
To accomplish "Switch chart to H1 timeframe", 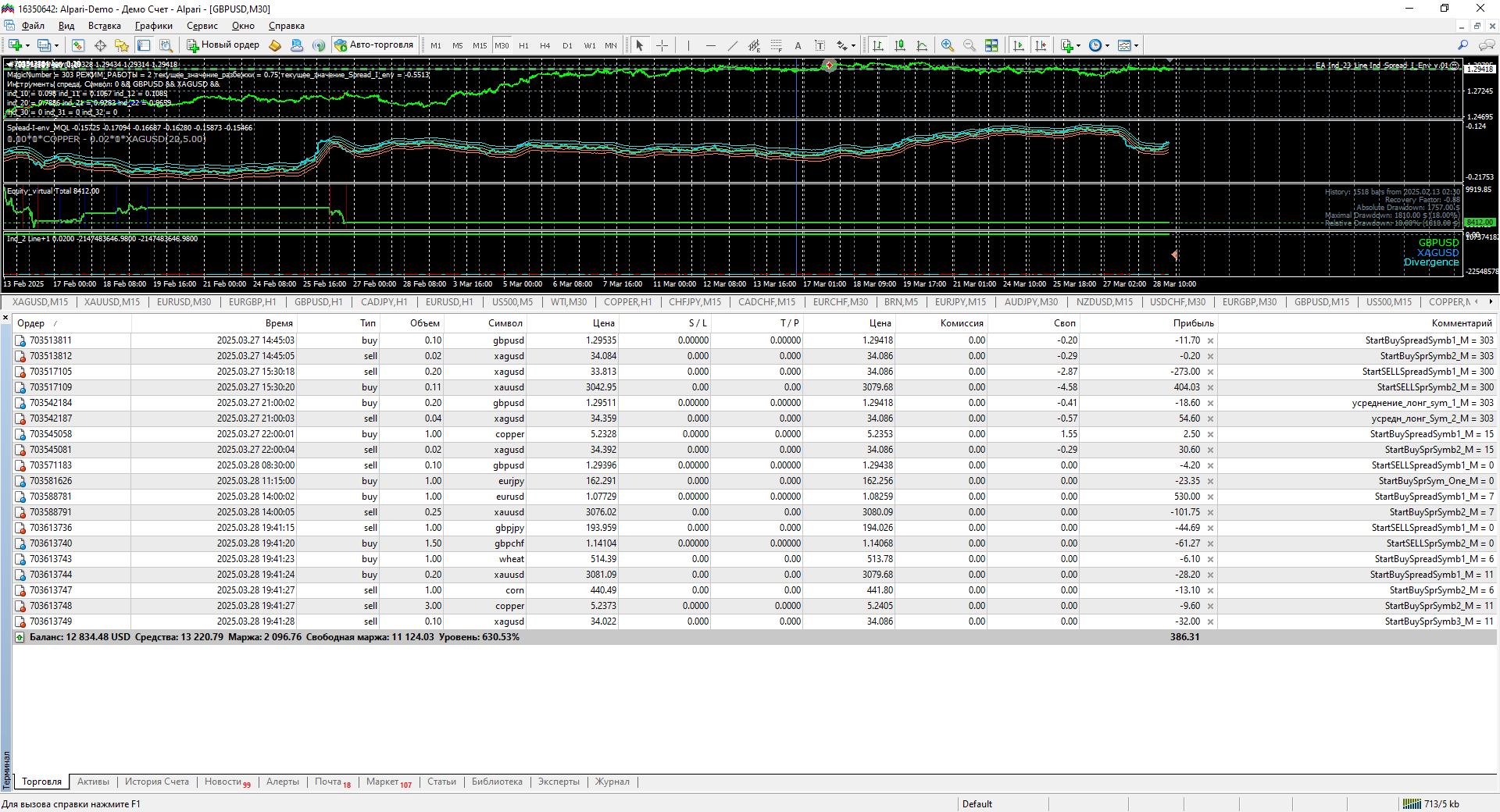I will coord(523,45).
